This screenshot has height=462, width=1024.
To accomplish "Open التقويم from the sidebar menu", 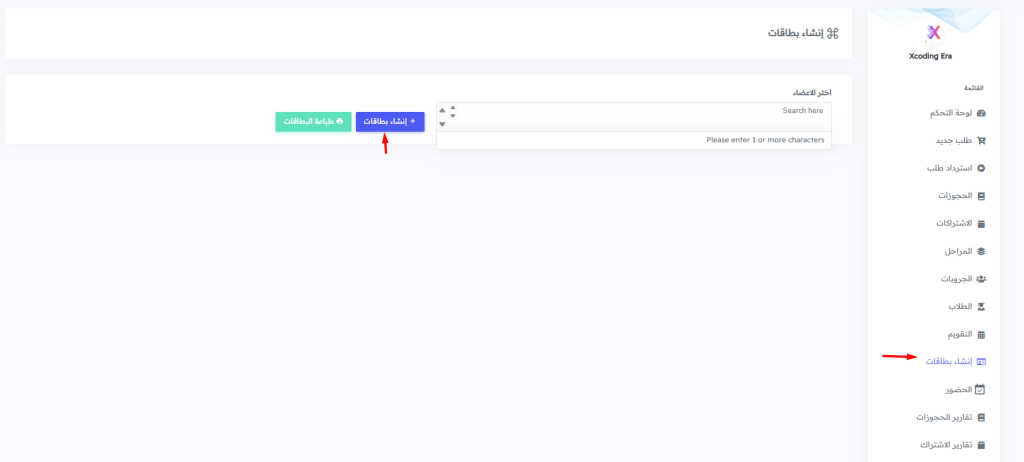I will click(967, 334).
